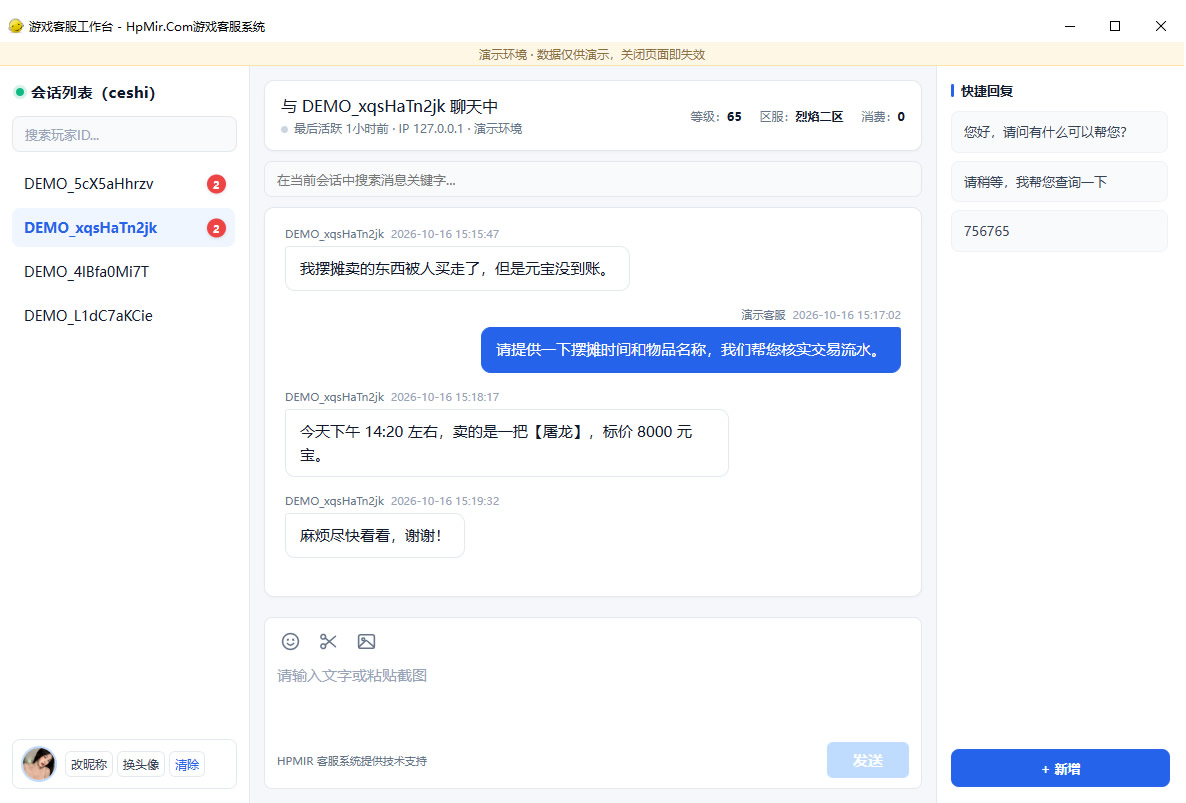
Task: Click message 我摆摊卖的东西被人买走了
Action: click(457, 268)
